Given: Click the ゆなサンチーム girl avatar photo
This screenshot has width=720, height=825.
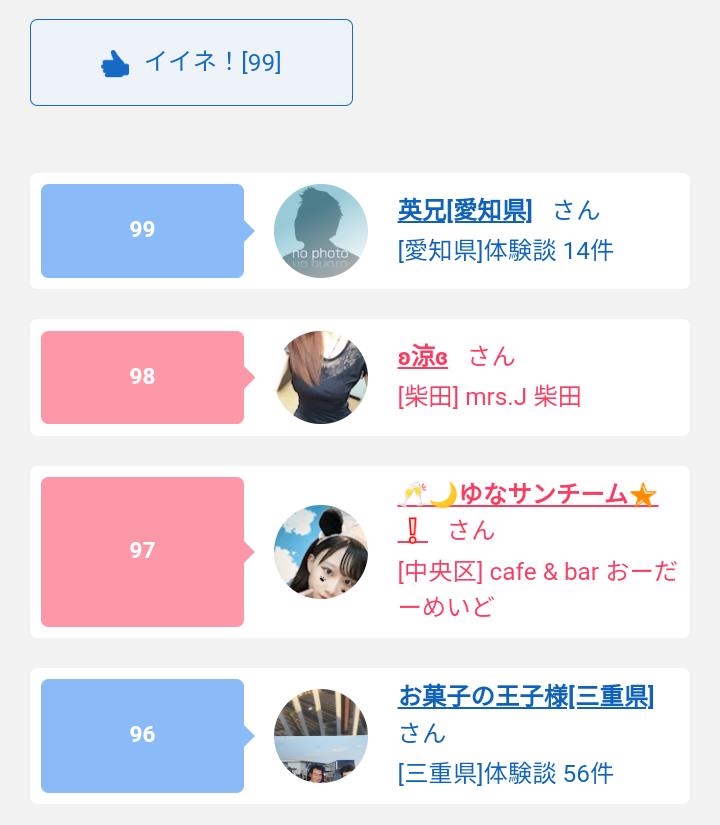Looking at the screenshot, I should (321, 552).
